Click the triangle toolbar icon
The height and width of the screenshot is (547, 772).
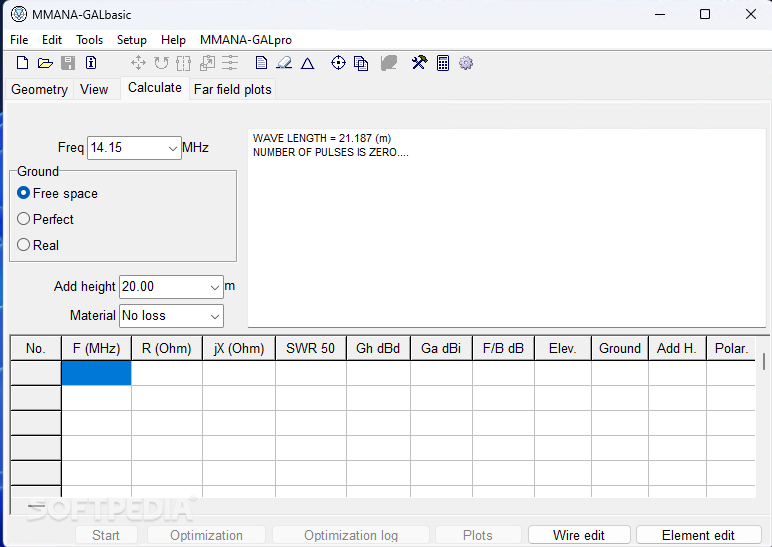coord(308,63)
